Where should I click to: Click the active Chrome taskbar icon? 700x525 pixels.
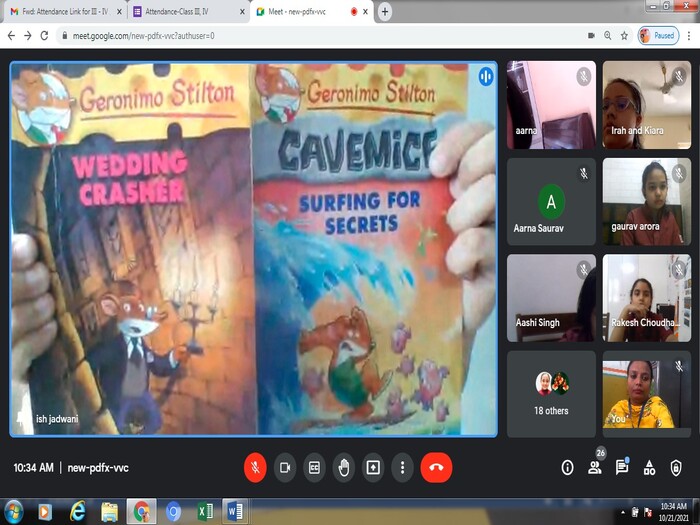coord(142,512)
